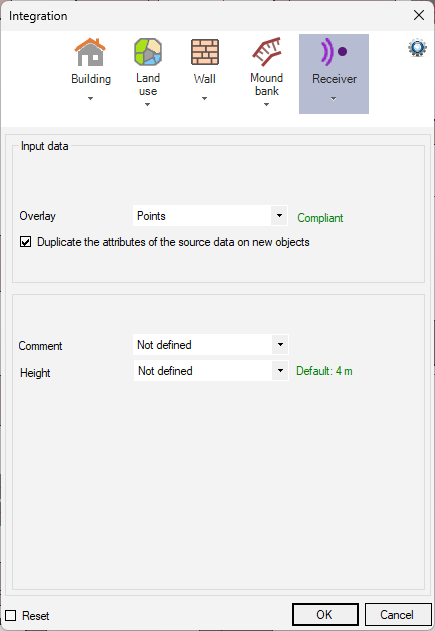Click the Building label text

(x=91, y=79)
